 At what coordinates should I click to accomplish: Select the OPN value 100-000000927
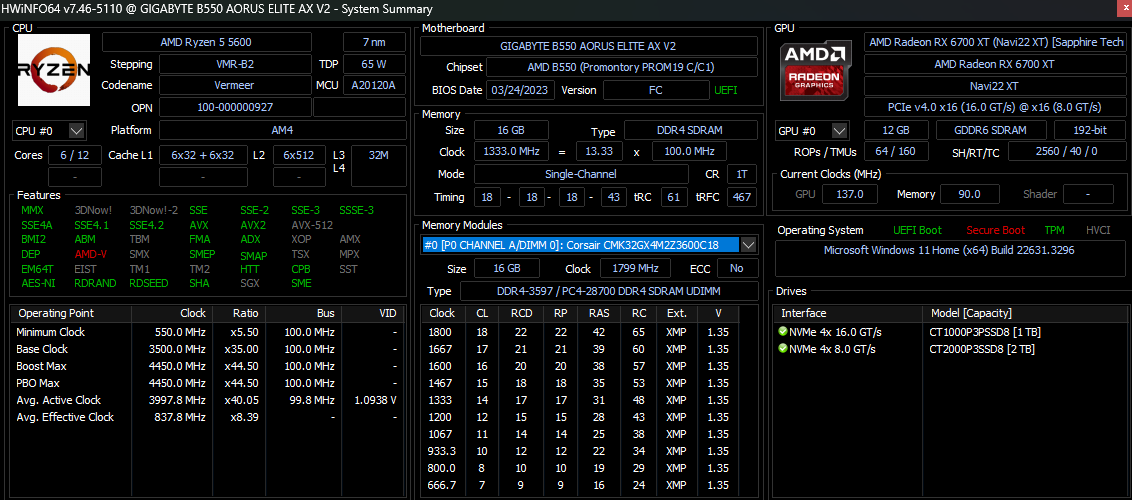[x=235, y=108]
